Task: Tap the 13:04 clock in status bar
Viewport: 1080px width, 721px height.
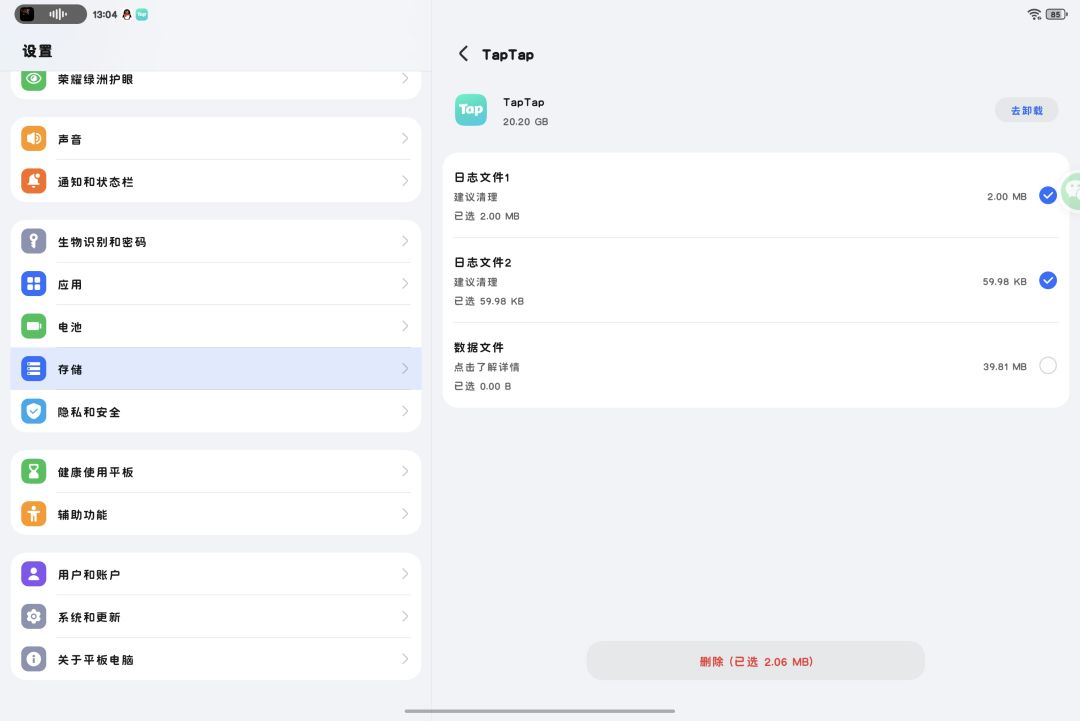Action: [105, 14]
